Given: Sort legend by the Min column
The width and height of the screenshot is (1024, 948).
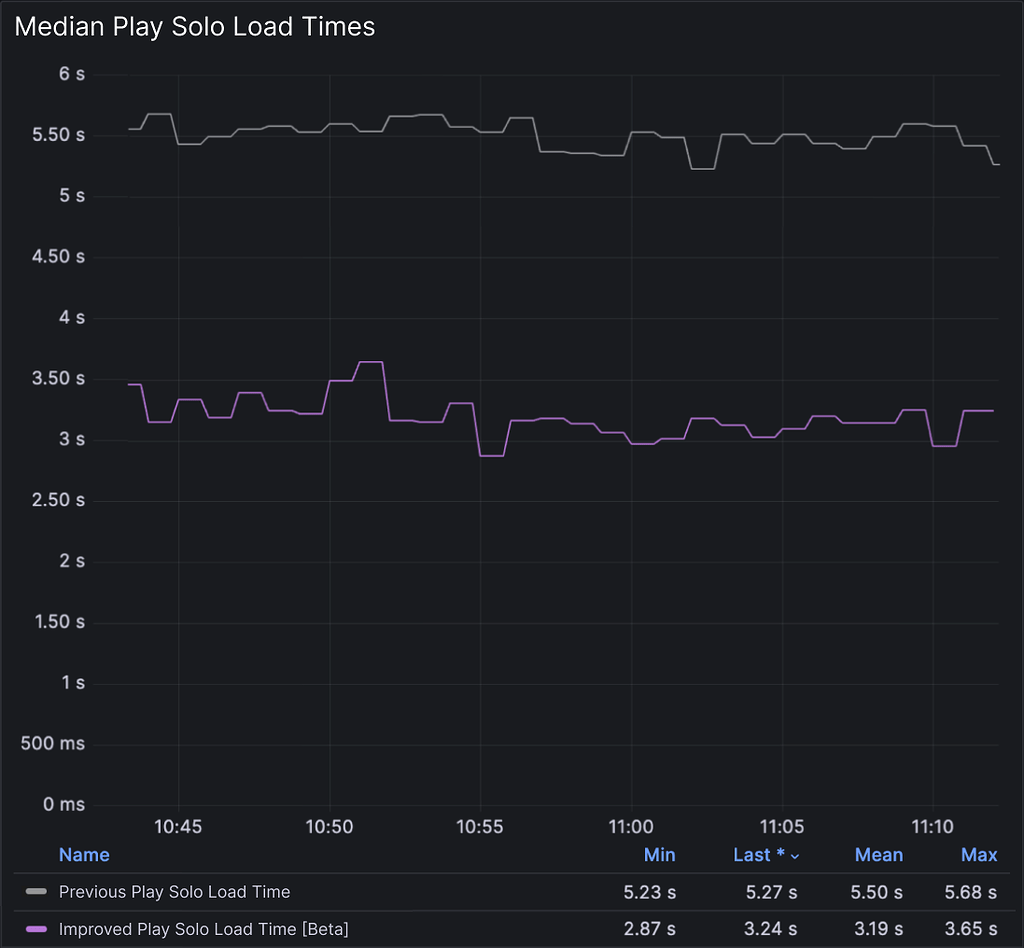Looking at the screenshot, I should pos(659,855).
